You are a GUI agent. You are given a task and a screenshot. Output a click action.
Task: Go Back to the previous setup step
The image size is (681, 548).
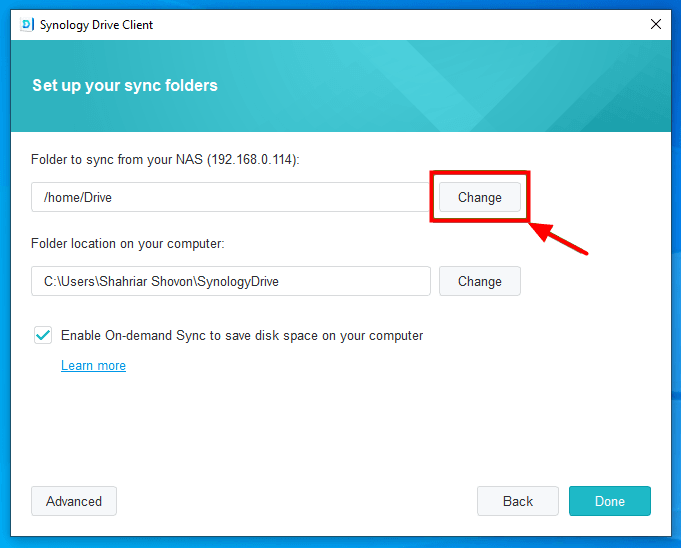coord(518,501)
